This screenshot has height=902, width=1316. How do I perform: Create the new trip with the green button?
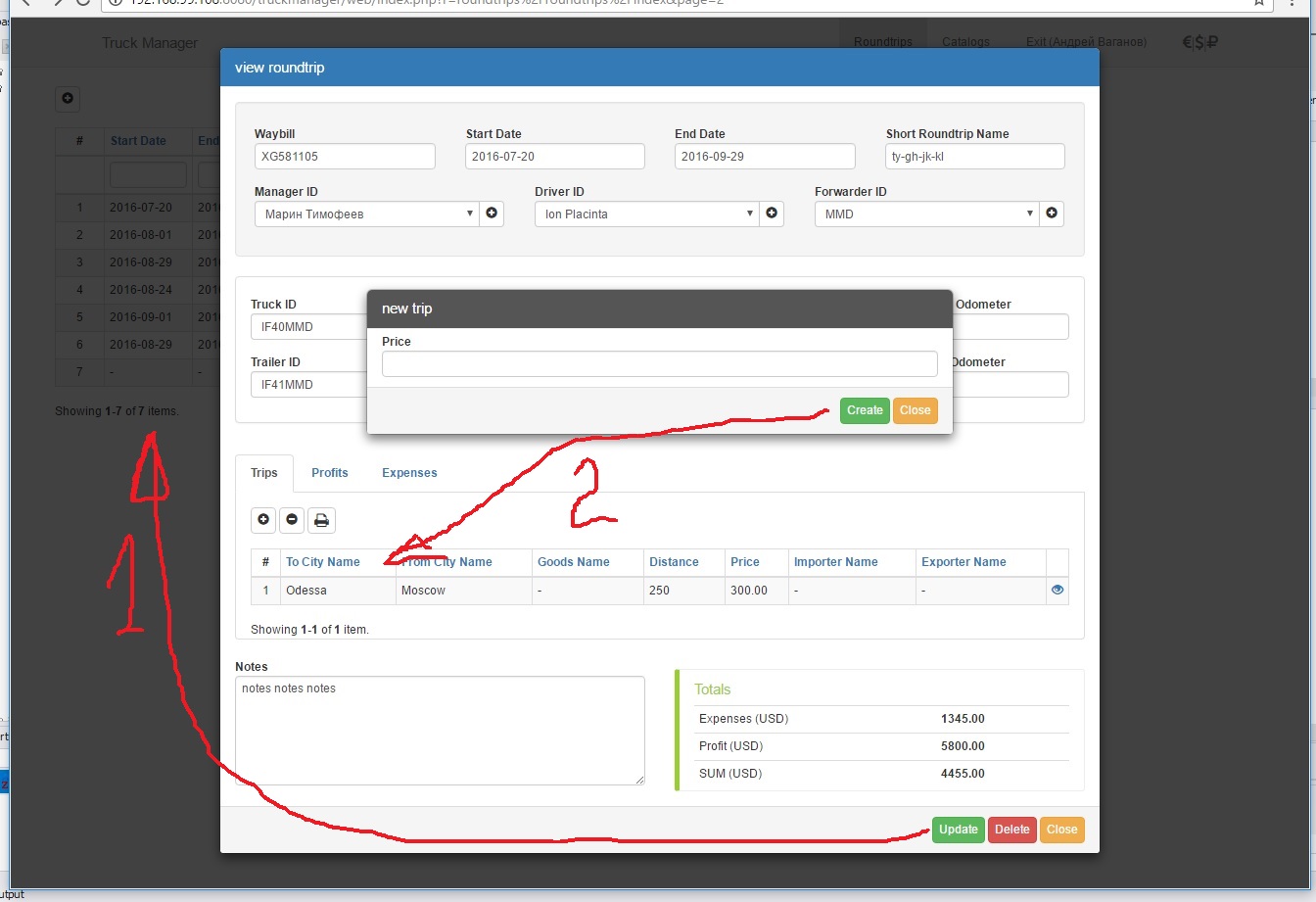(x=865, y=410)
